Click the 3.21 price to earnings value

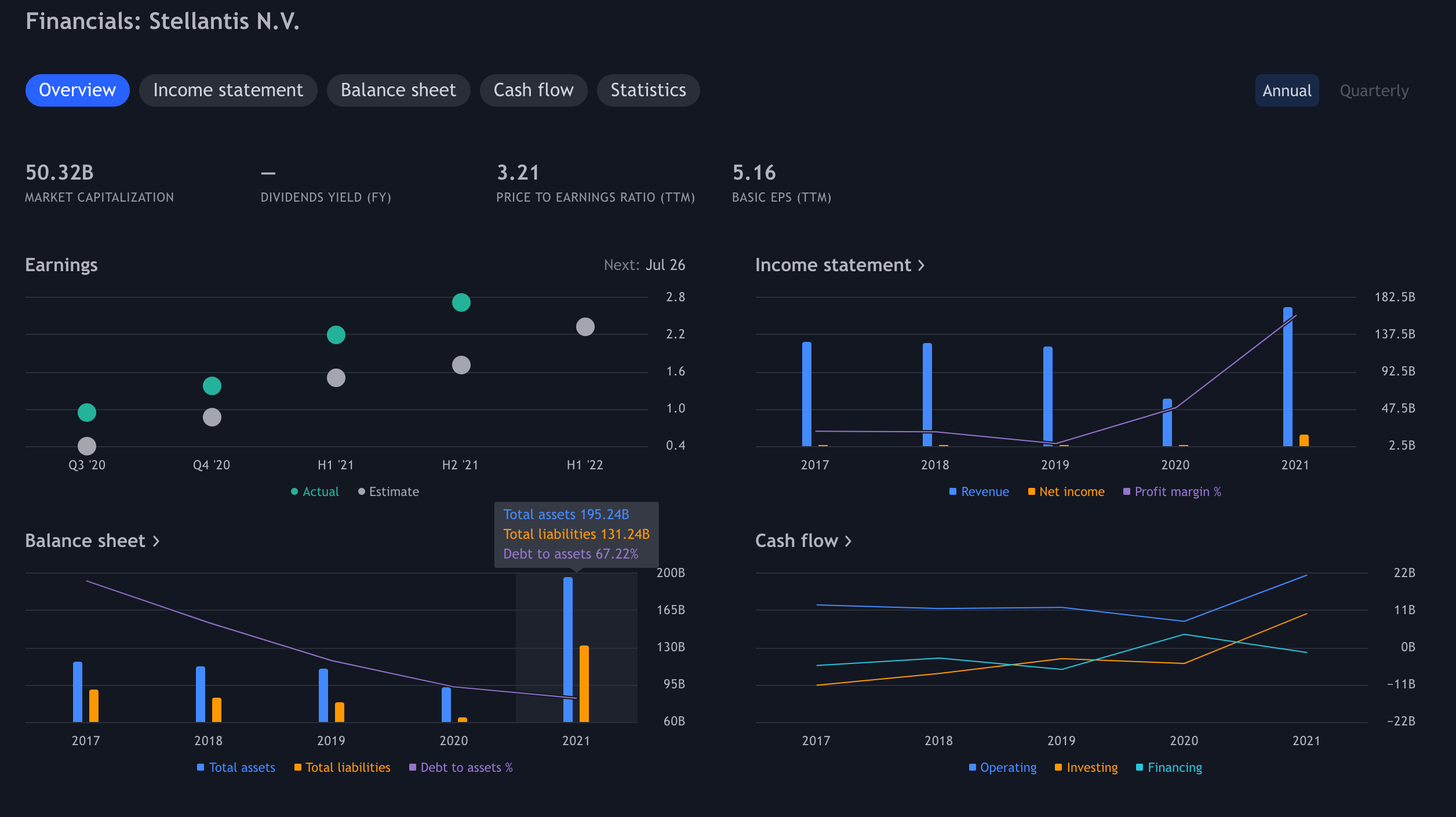click(518, 173)
